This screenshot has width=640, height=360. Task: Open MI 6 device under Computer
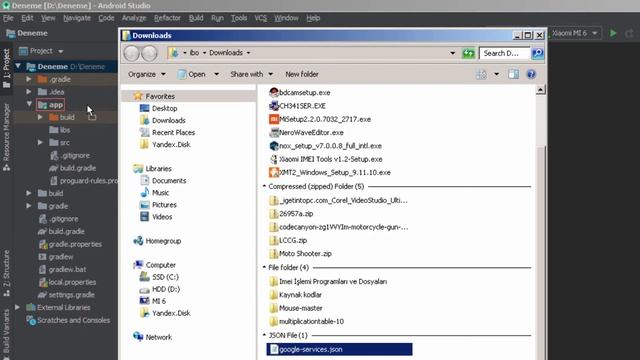pyautogui.click(x=153, y=301)
